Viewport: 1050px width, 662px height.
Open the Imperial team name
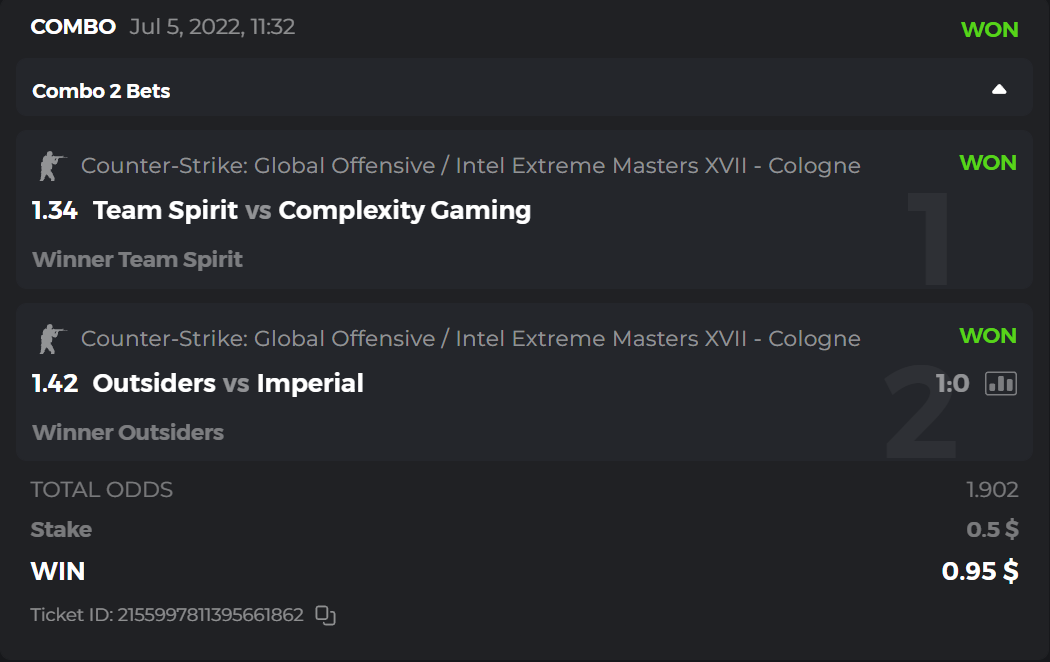pyautogui.click(x=310, y=383)
